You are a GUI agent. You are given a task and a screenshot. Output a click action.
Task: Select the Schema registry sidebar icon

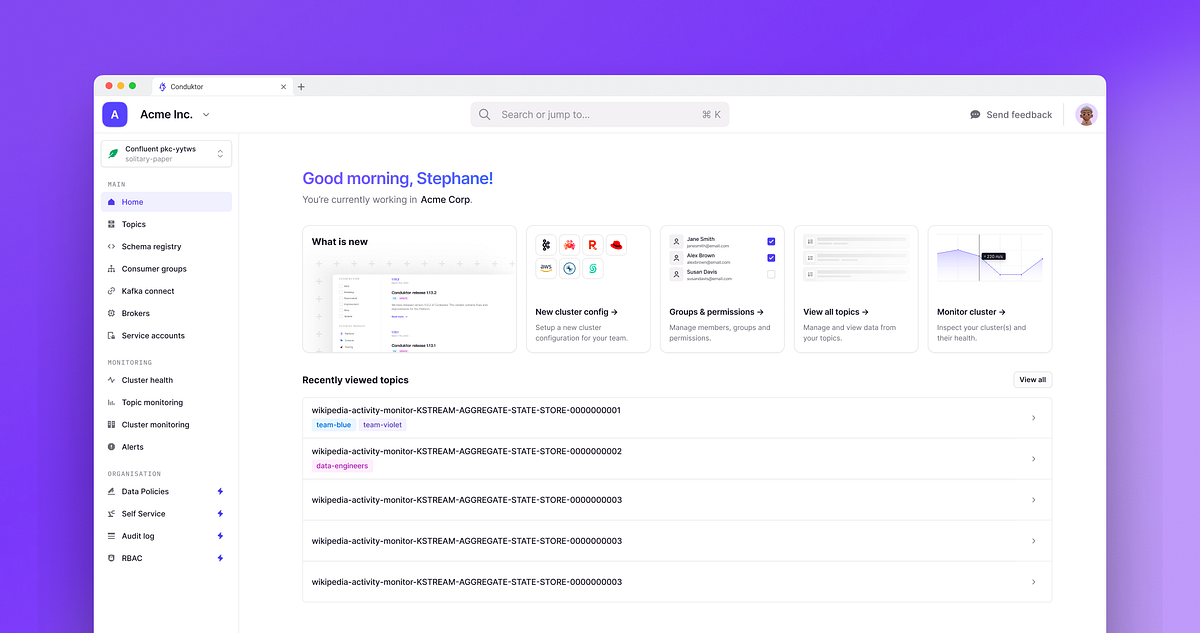pos(112,246)
